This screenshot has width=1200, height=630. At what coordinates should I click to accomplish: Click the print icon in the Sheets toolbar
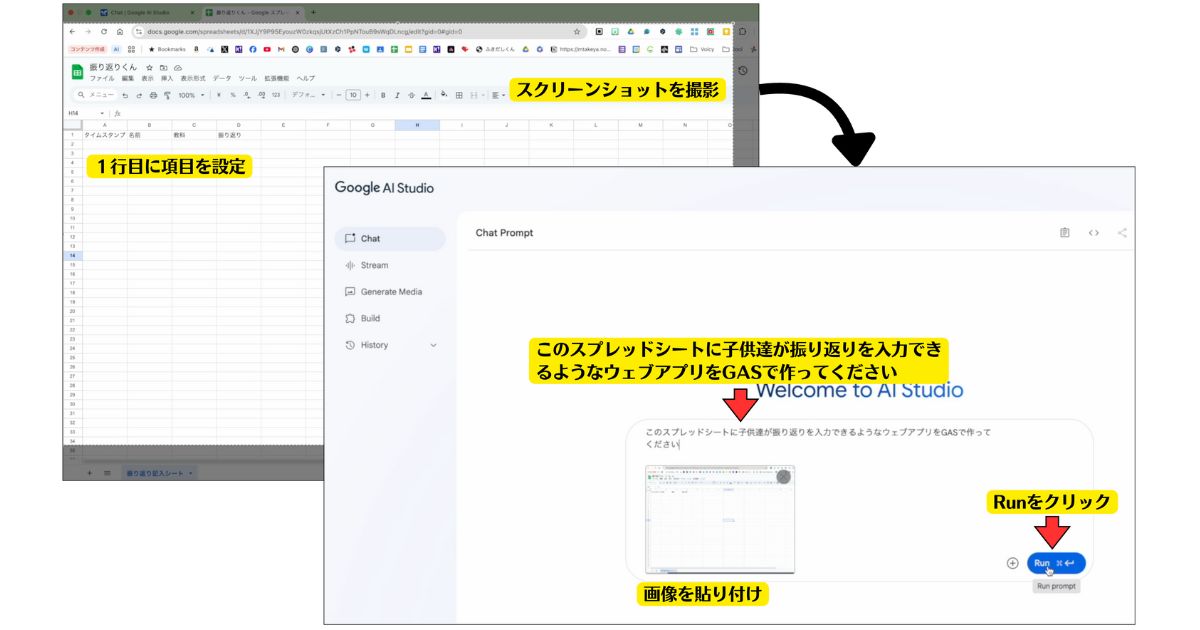coord(152,95)
